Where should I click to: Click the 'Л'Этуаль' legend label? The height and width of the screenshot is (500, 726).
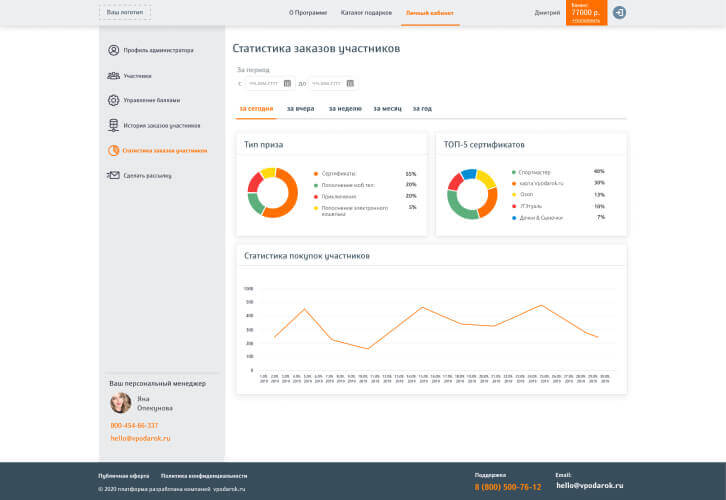click(531, 206)
